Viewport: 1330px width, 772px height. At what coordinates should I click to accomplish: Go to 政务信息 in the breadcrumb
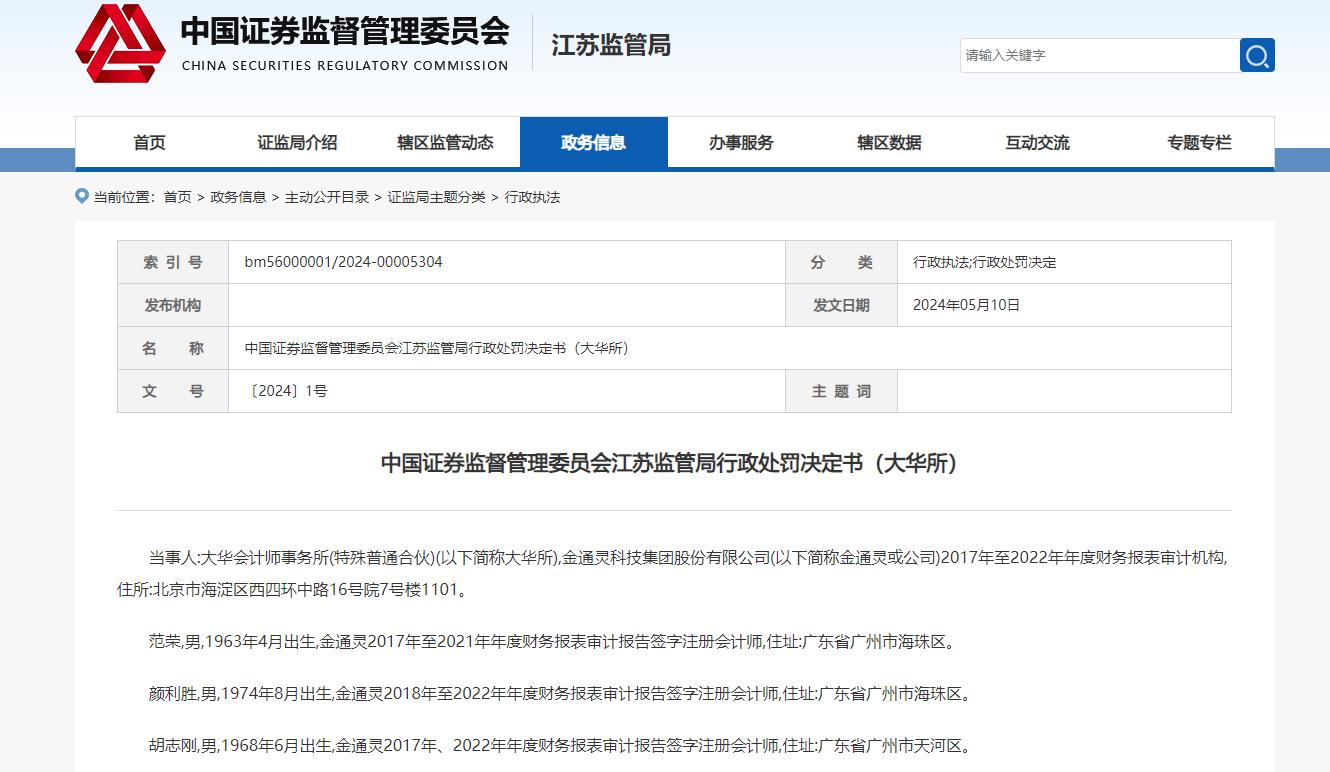(238, 197)
